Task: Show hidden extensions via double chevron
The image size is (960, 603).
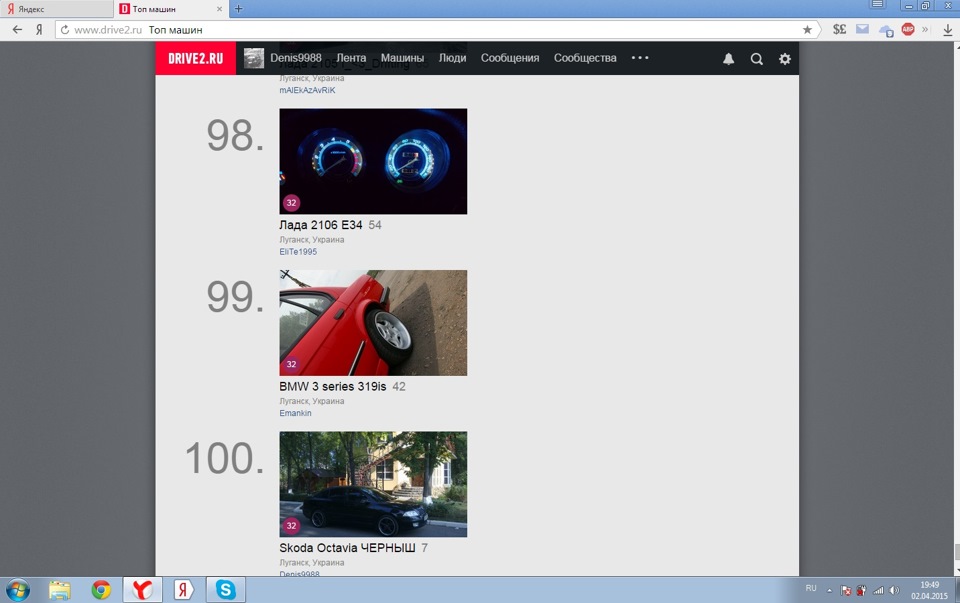Action: pyautogui.click(x=925, y=29)
